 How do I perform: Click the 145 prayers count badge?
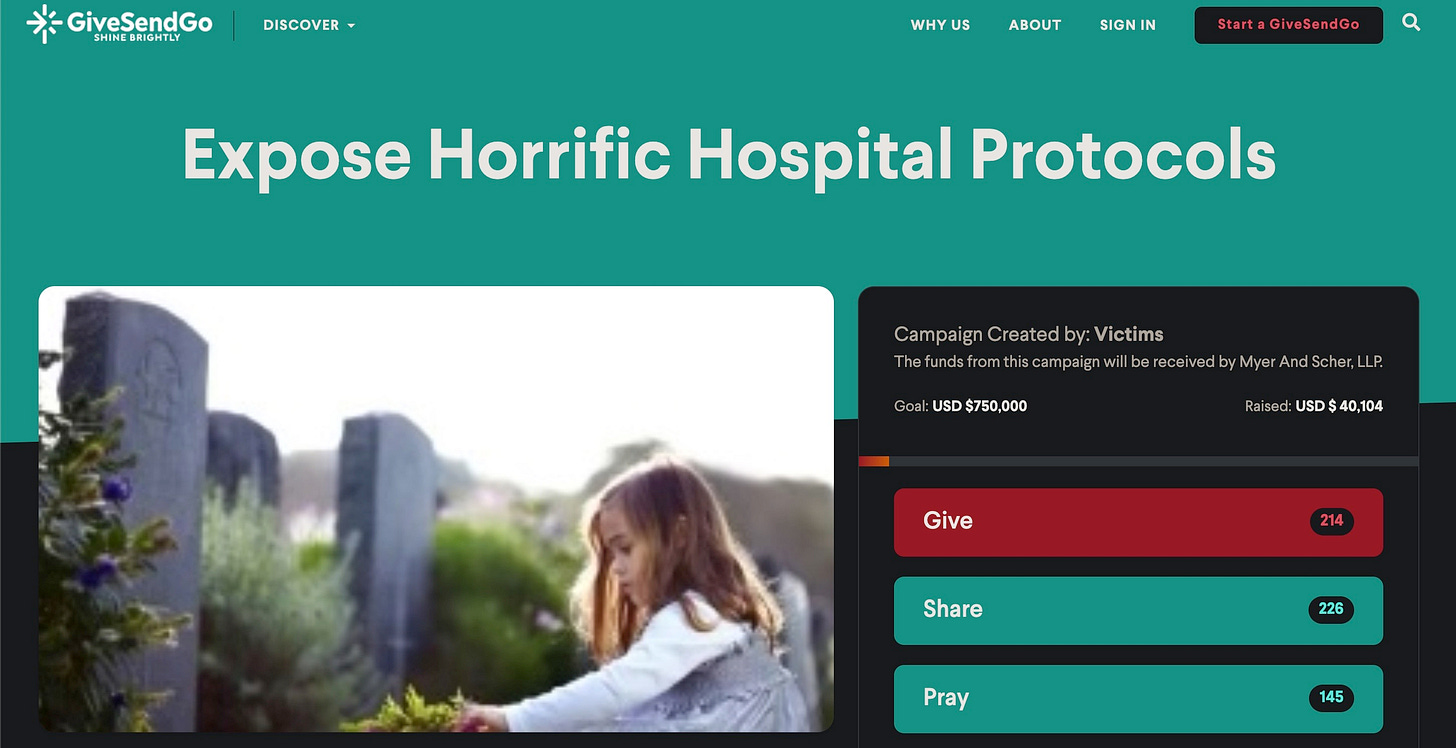pyautogui.click(x=1331, y=697)
